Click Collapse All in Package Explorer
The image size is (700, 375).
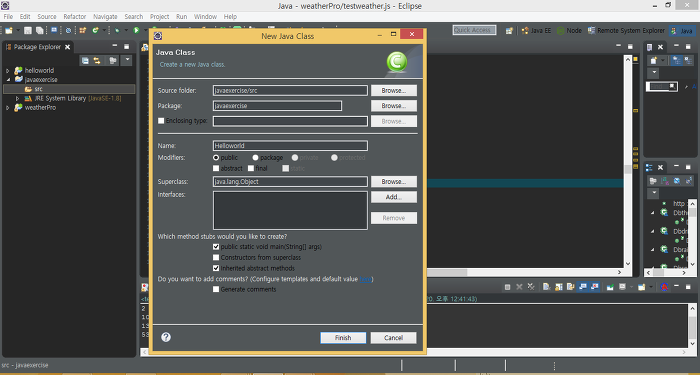pyautogui.click(x=85, y=61)
